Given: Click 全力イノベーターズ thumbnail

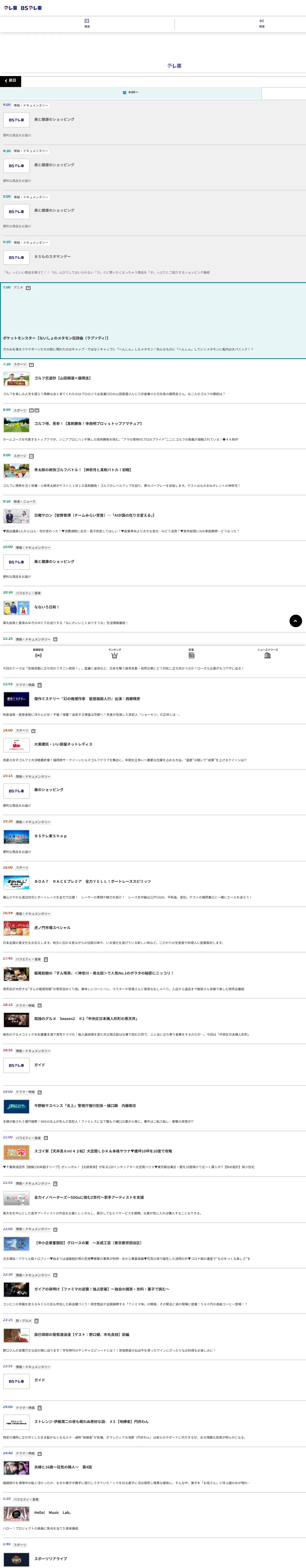Looking at the screenshot, I should (16, 1198).
